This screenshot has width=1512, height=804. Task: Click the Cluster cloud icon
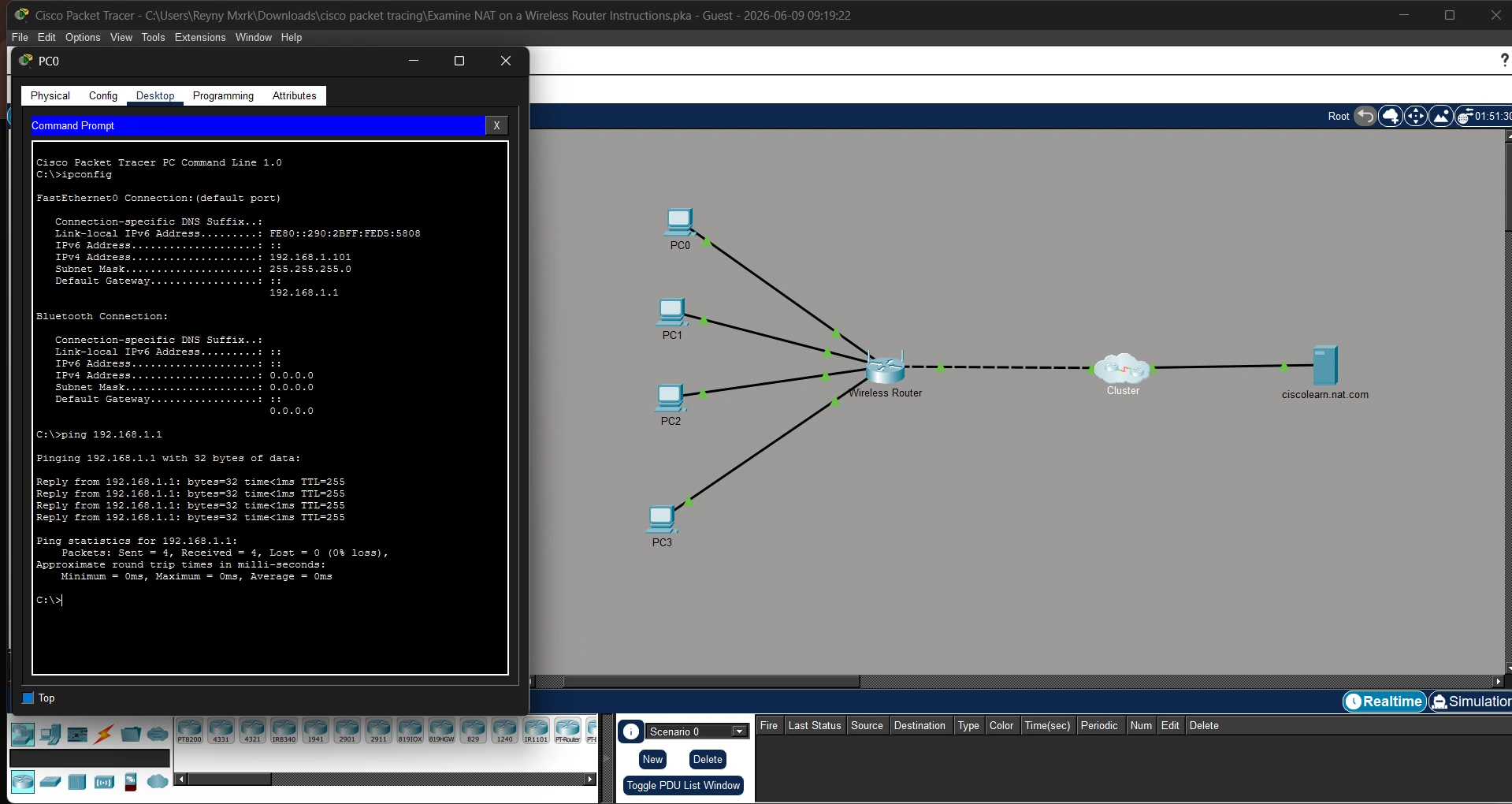pyautogui.click(x=1123, y=368)
